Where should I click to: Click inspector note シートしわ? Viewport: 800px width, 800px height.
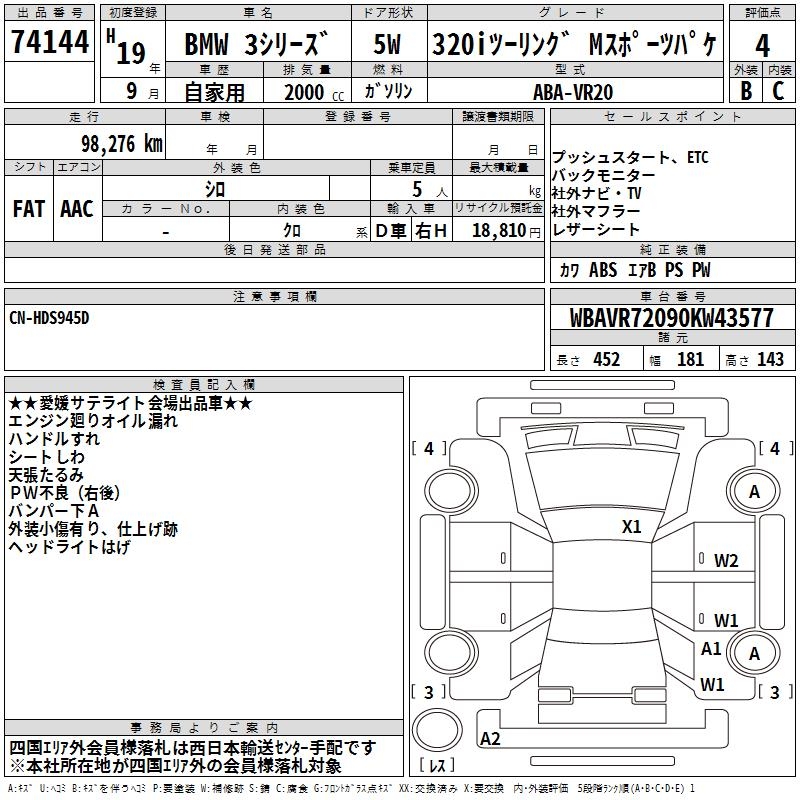(46, 457)
